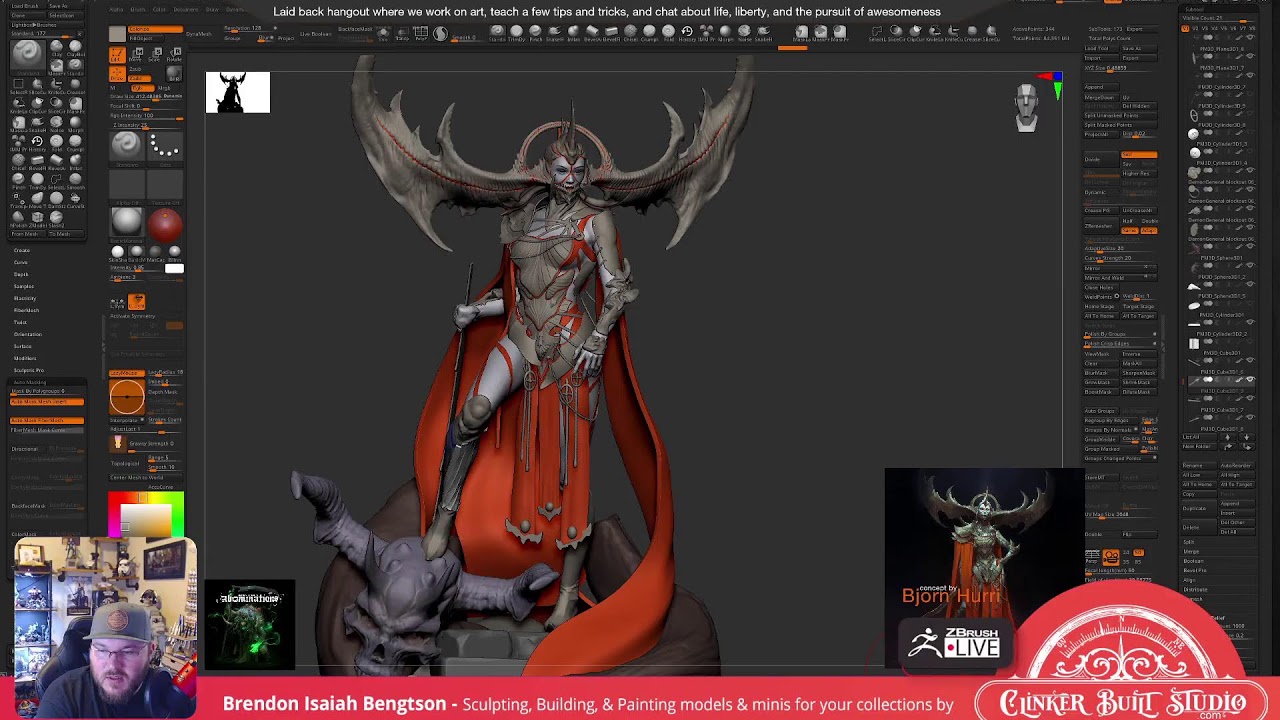Viewport: 1280px width, 720px height.
Task: Select the Smooth brush icon
Action: pyautogui.click(x=76, y=181)
